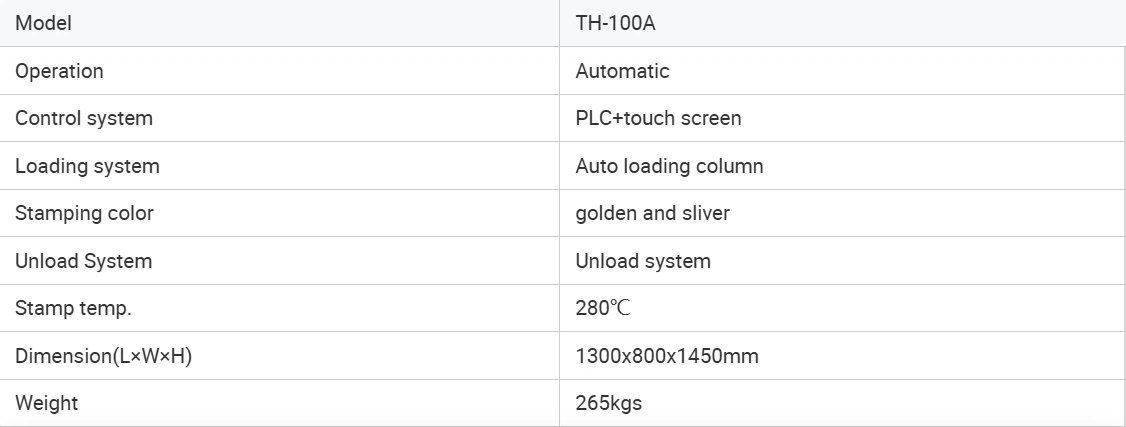Select the TH-100A model value

tap(615, 23)
